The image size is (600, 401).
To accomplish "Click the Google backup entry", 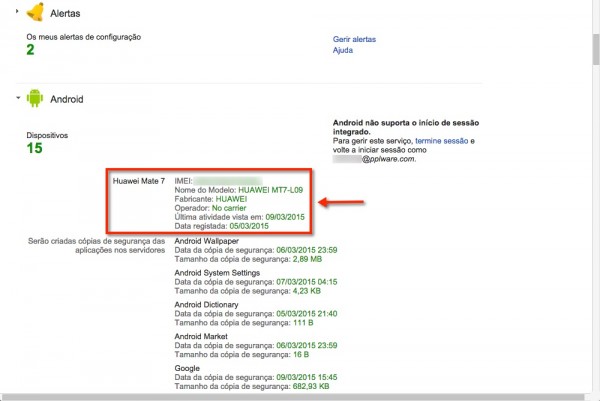I will pos(187,368).
